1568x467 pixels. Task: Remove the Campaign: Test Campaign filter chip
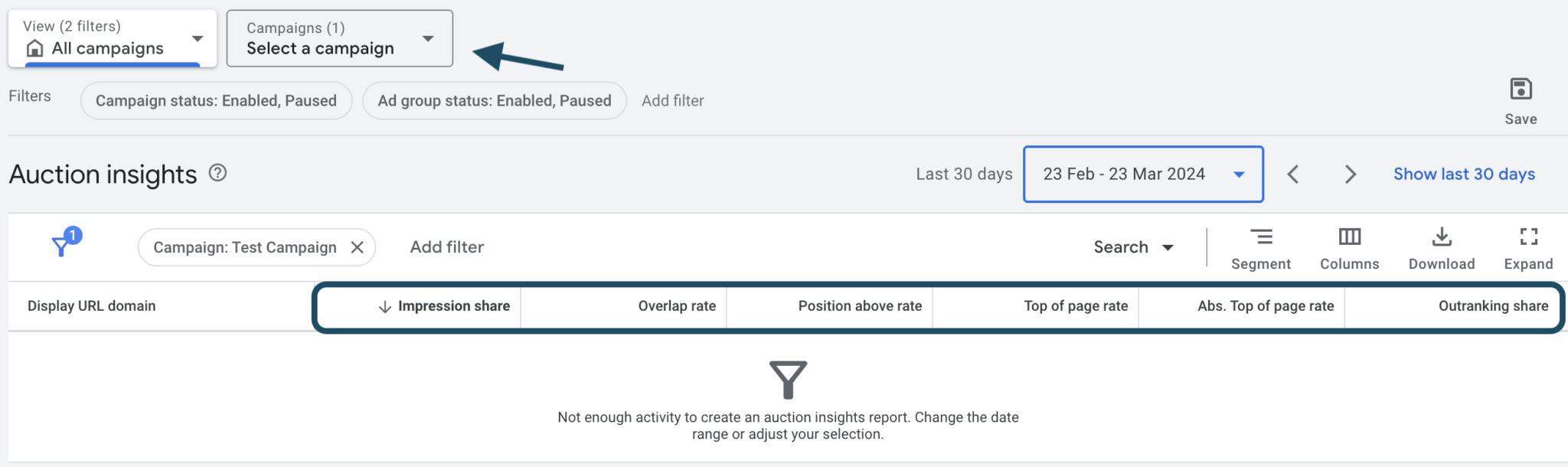pyautogui.click(x=357, y=247)
